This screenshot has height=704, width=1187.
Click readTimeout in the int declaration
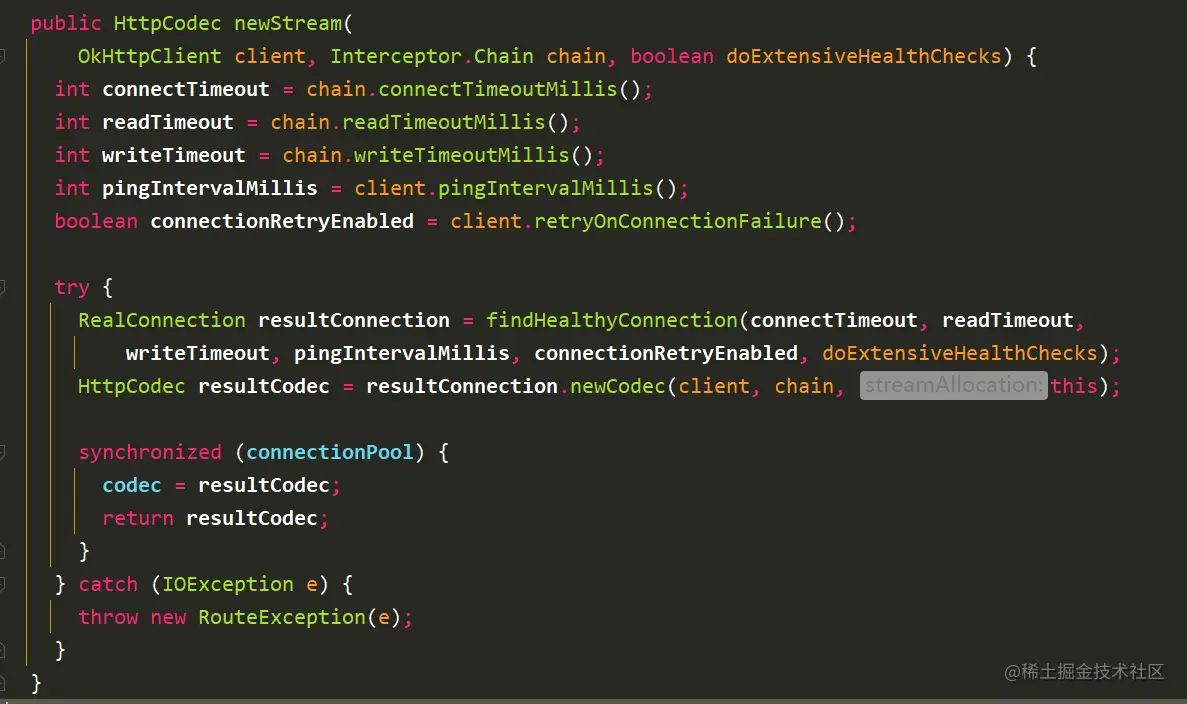coord(168,123)
